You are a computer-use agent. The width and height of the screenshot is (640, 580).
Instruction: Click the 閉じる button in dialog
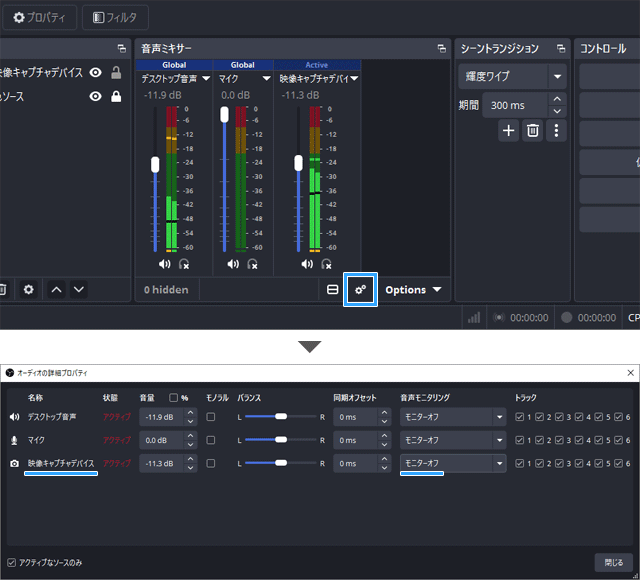coord(614,562)
